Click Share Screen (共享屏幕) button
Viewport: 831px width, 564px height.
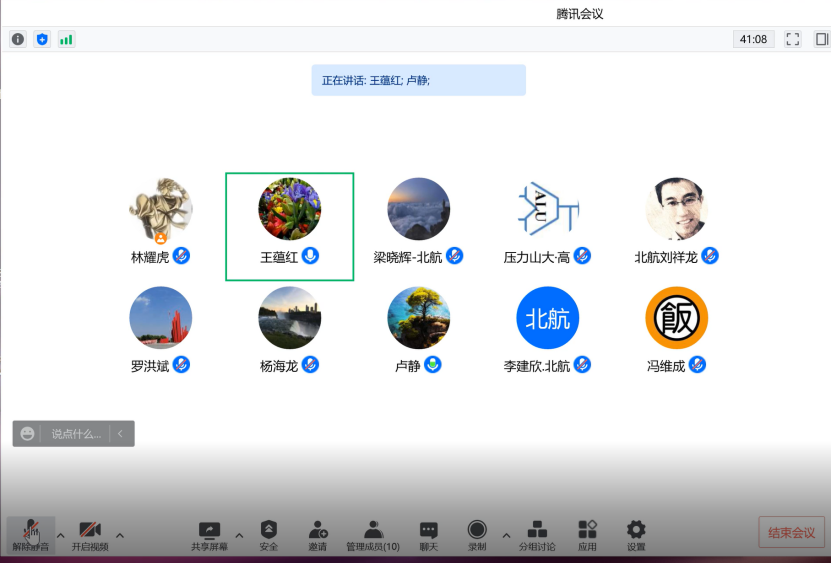[209, 533]
